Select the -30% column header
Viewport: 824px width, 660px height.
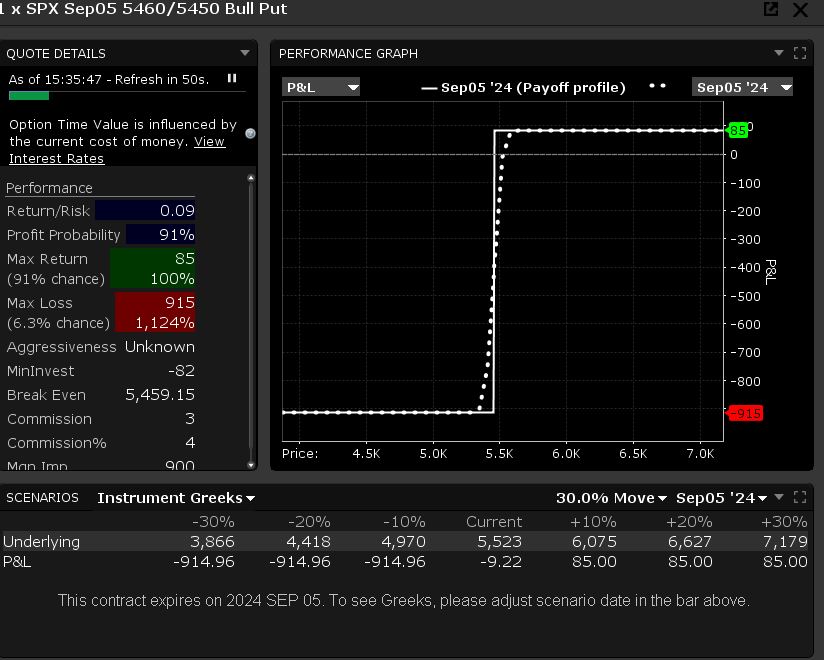click(x=213, y=522)
